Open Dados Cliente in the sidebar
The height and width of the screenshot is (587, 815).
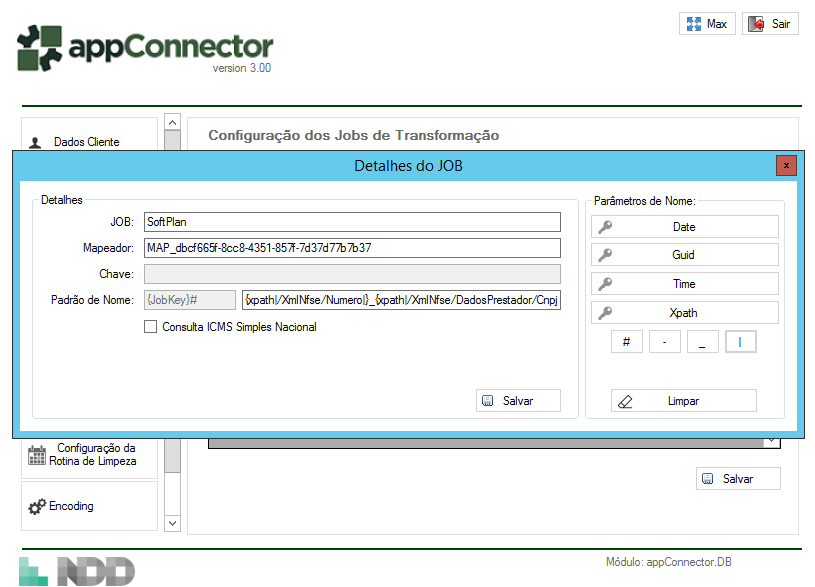pos(89,142)
